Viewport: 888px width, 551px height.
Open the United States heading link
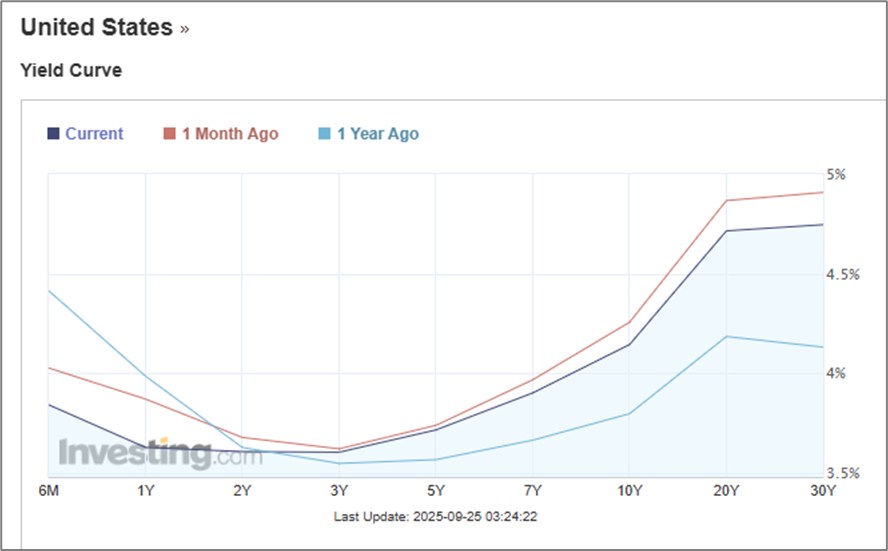(x=96, y=27)
